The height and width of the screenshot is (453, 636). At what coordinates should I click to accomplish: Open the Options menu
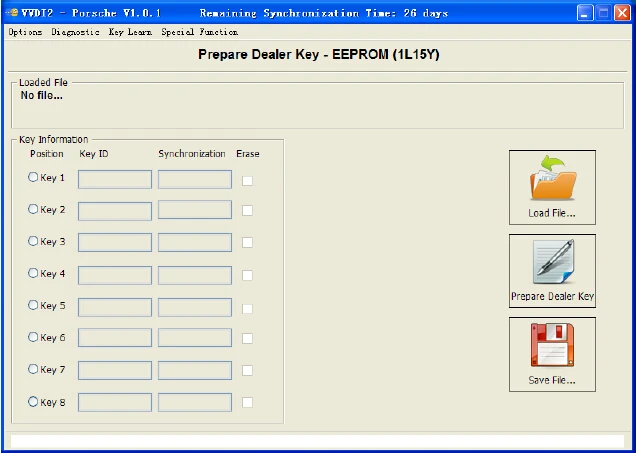(x=25, y=32)
